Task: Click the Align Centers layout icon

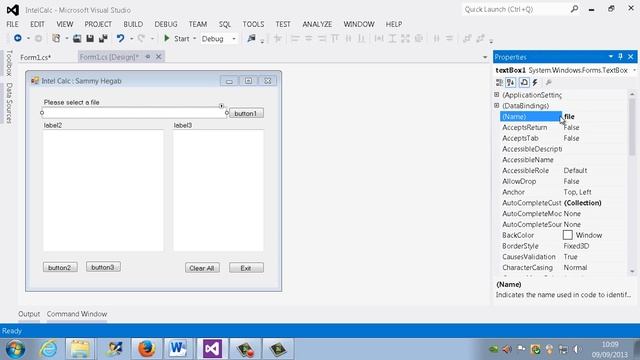Action: click(309, 38)
